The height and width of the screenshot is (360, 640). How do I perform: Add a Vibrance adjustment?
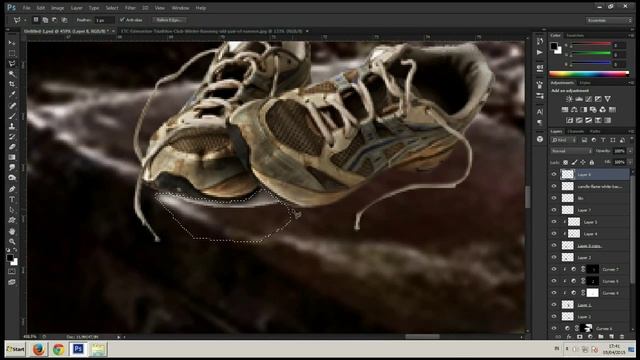[x=607, y=99]
